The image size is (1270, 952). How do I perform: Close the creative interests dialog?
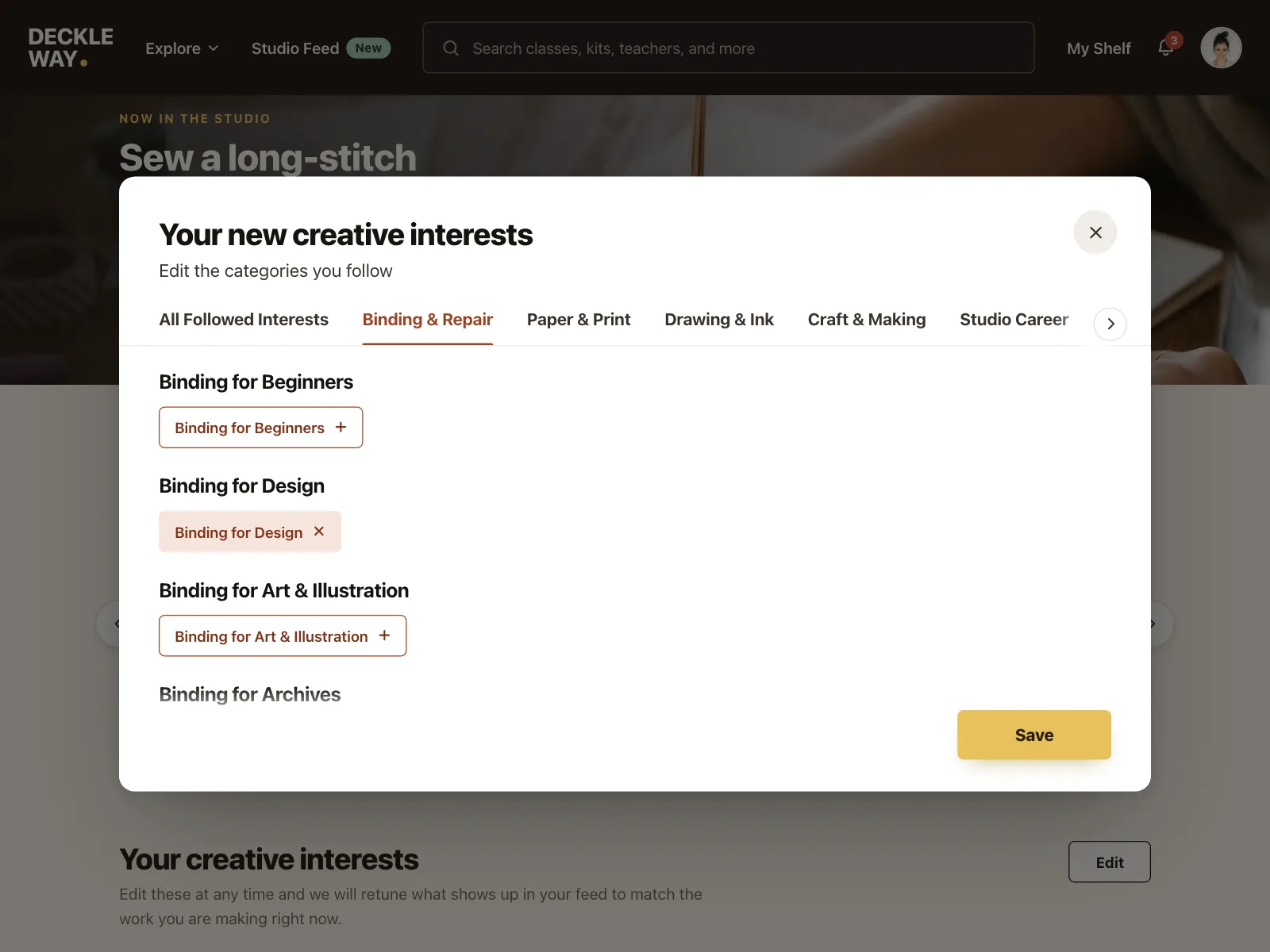pyautogui.click(x=1095, y=232)
